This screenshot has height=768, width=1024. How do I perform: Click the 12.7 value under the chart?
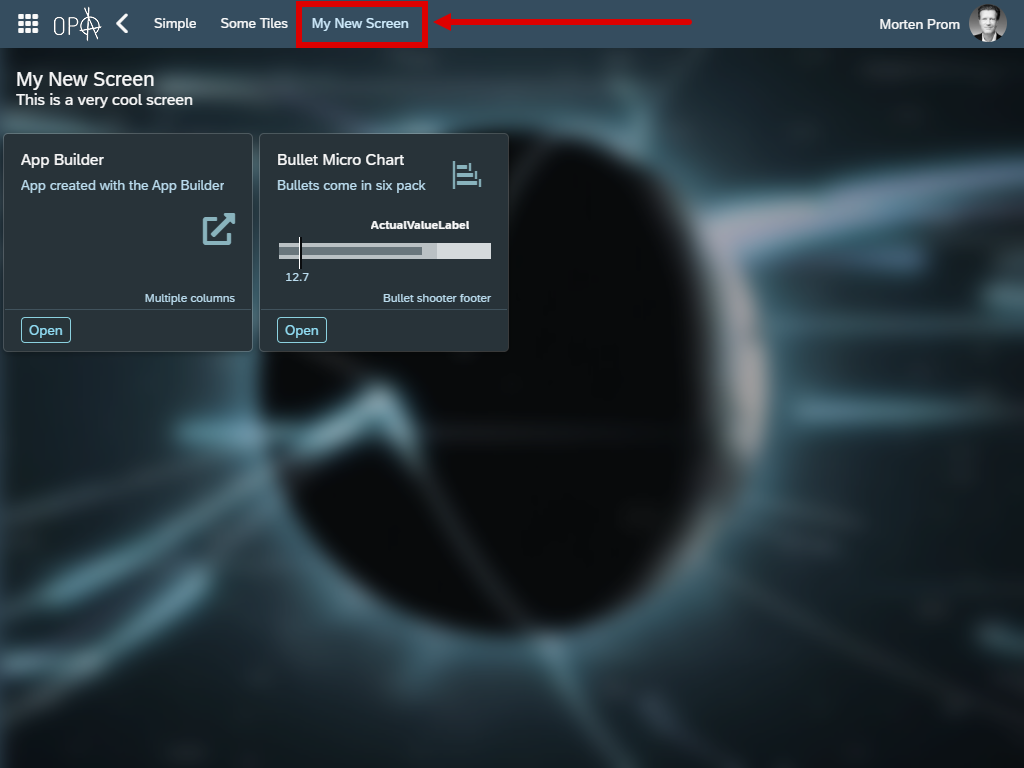297,277
